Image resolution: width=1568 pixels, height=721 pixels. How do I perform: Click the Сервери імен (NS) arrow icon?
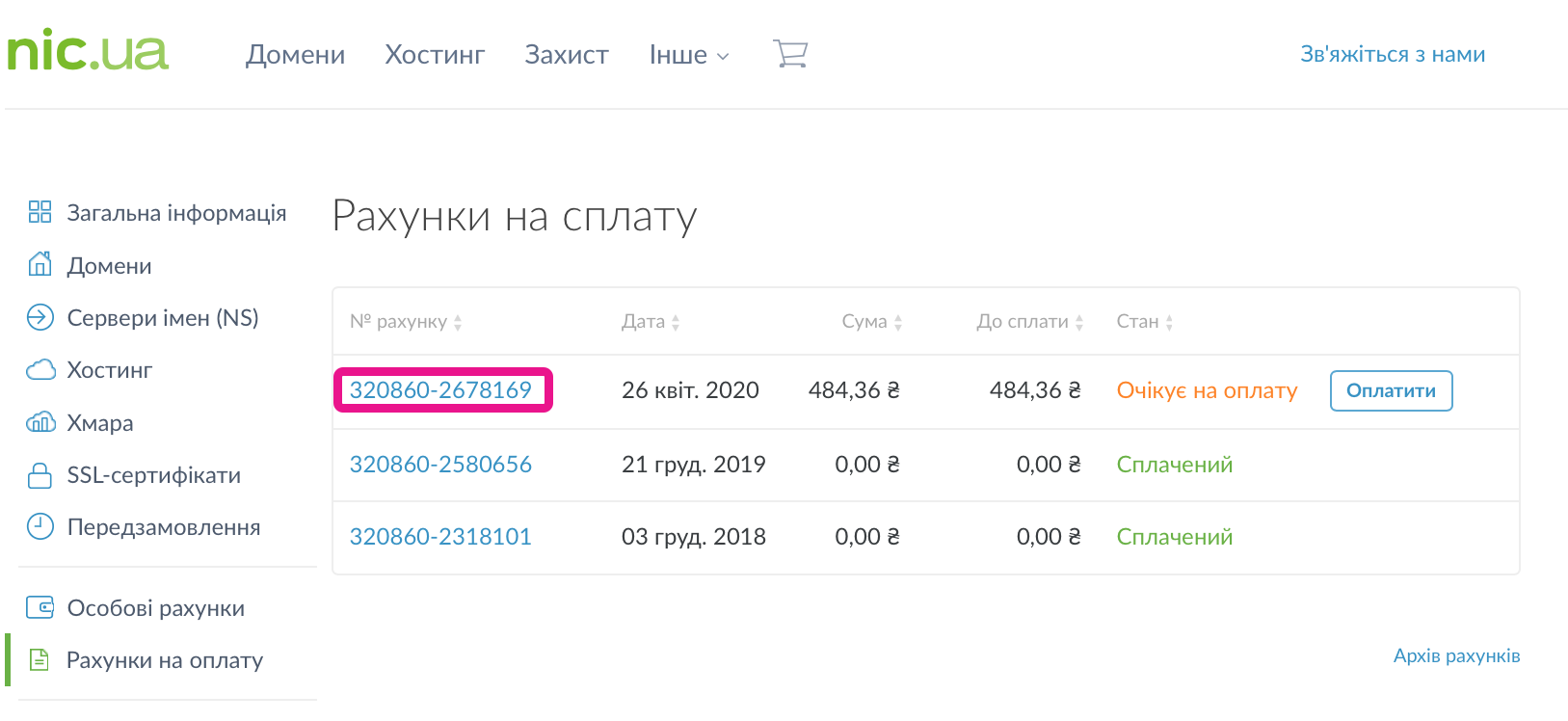click(x=40, y=317)
